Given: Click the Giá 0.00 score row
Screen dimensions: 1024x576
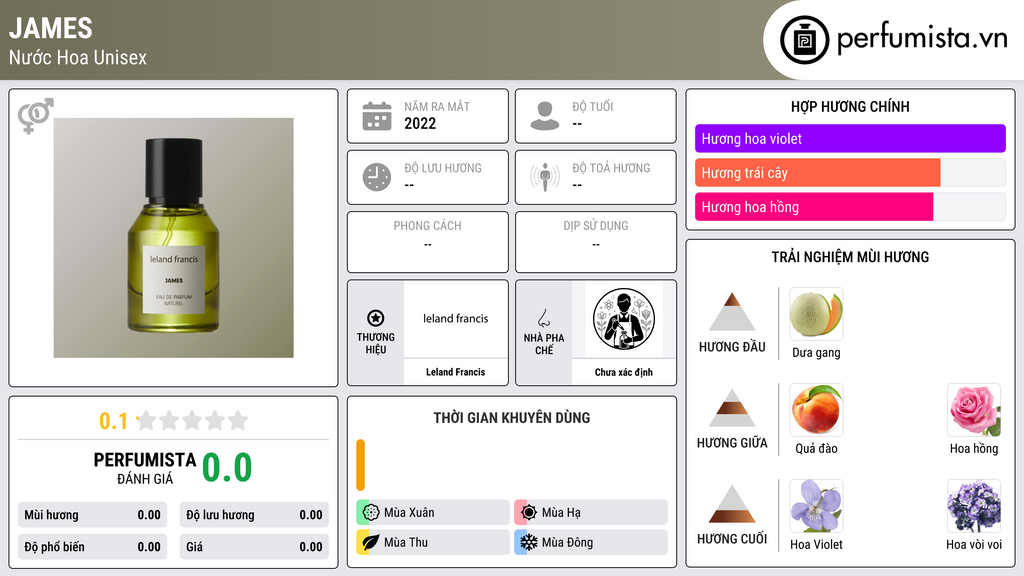Looking at the screenshot, I should 254,547.
